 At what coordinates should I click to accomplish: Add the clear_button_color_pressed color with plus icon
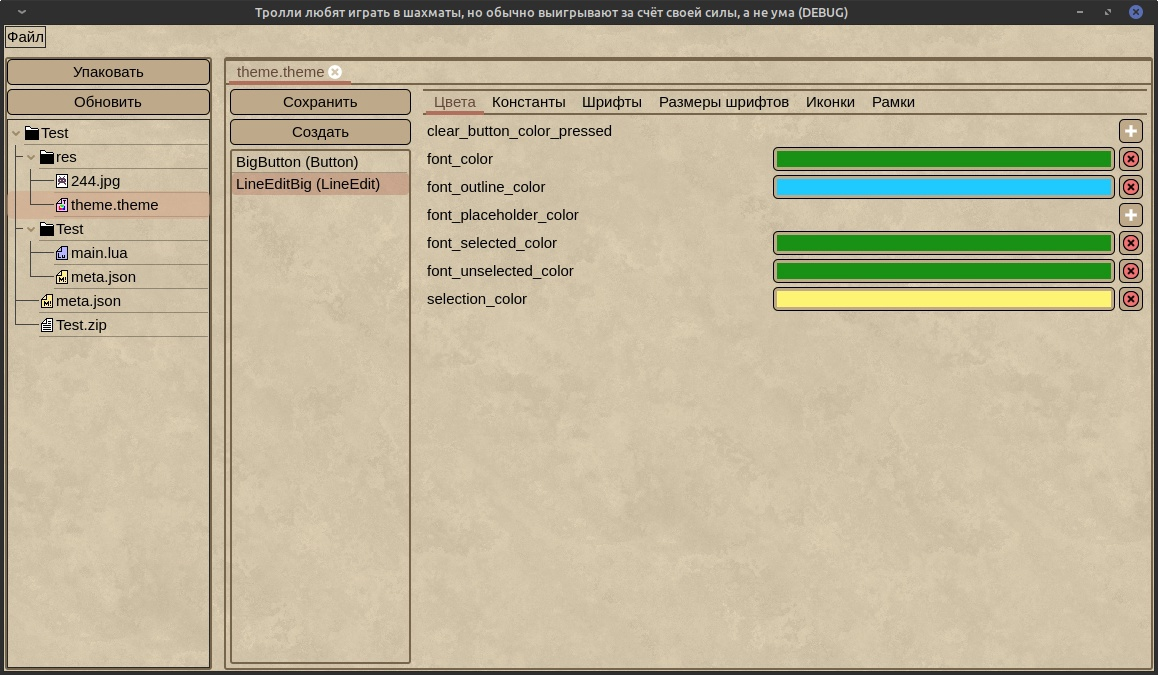click(1131, 131)
